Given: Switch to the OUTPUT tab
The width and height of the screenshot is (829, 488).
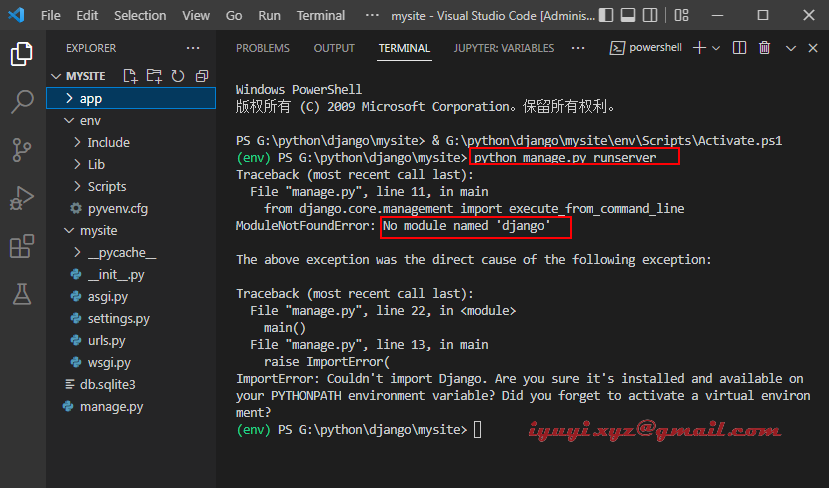Looking at the screenshot, I should tap(334, 48).
